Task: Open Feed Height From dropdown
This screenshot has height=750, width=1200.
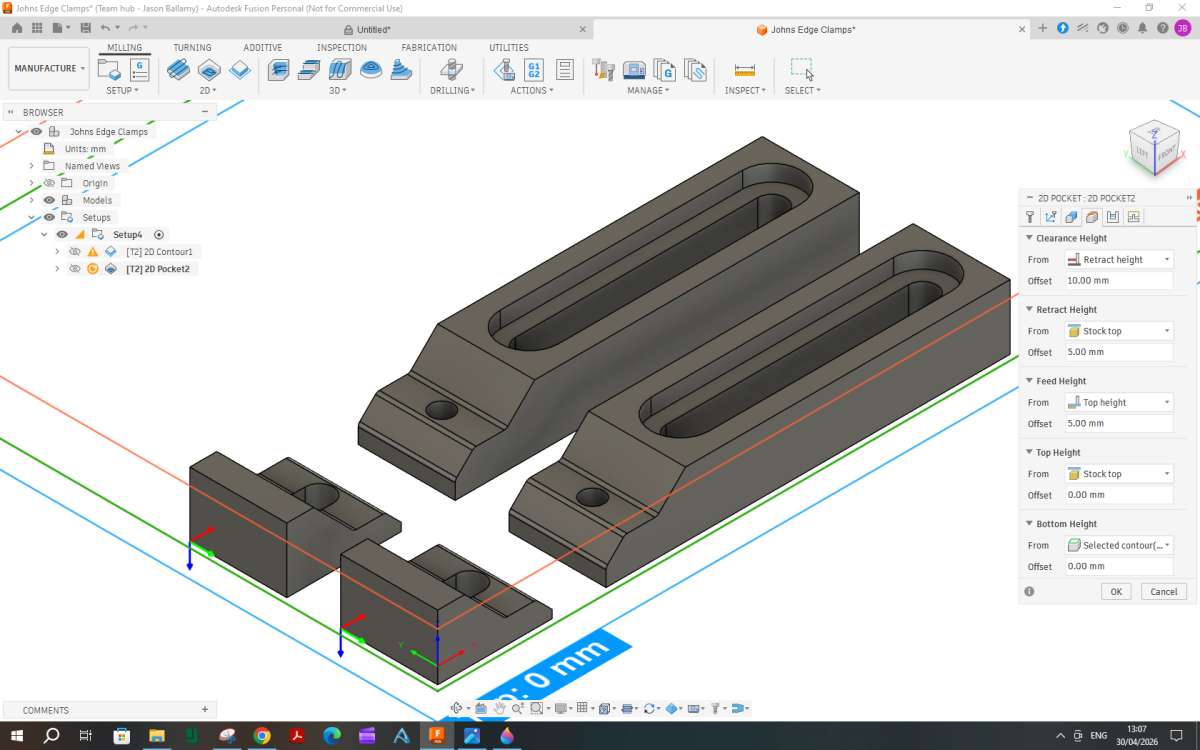Action: 1118,402
